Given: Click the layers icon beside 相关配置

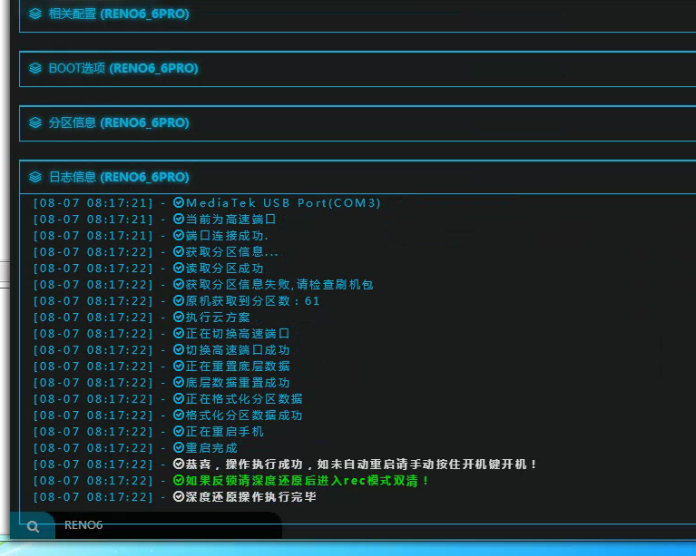Looking at the screenshot, I should 35,14.
